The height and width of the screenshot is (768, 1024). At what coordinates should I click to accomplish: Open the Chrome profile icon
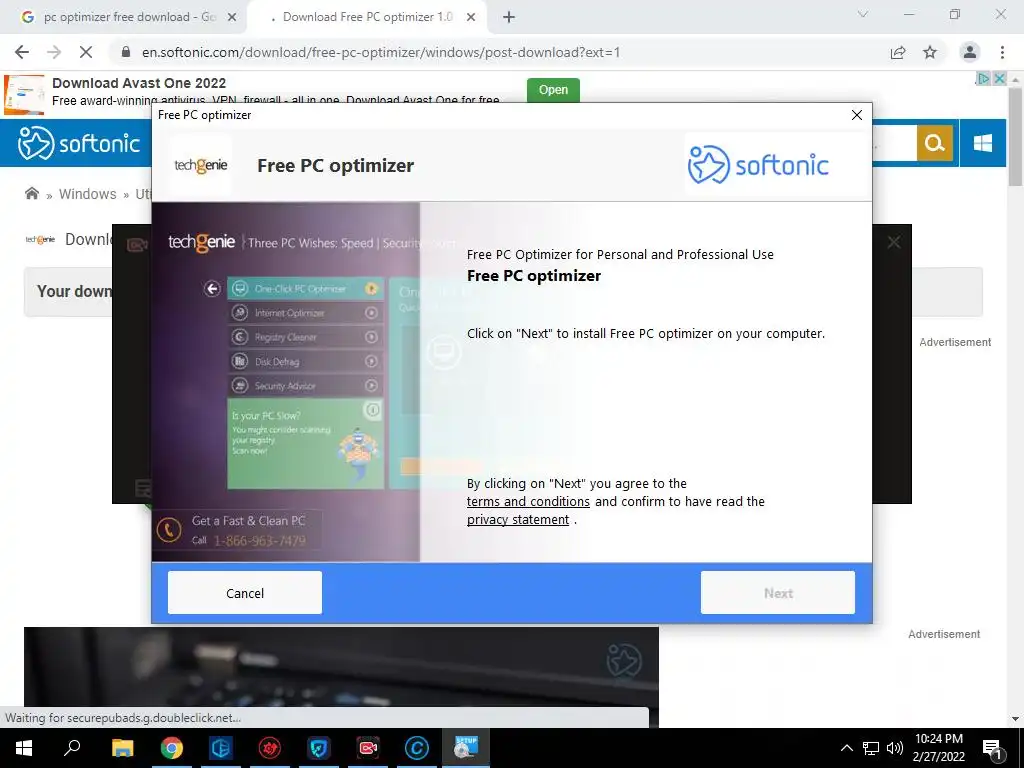tap(970, 52)
